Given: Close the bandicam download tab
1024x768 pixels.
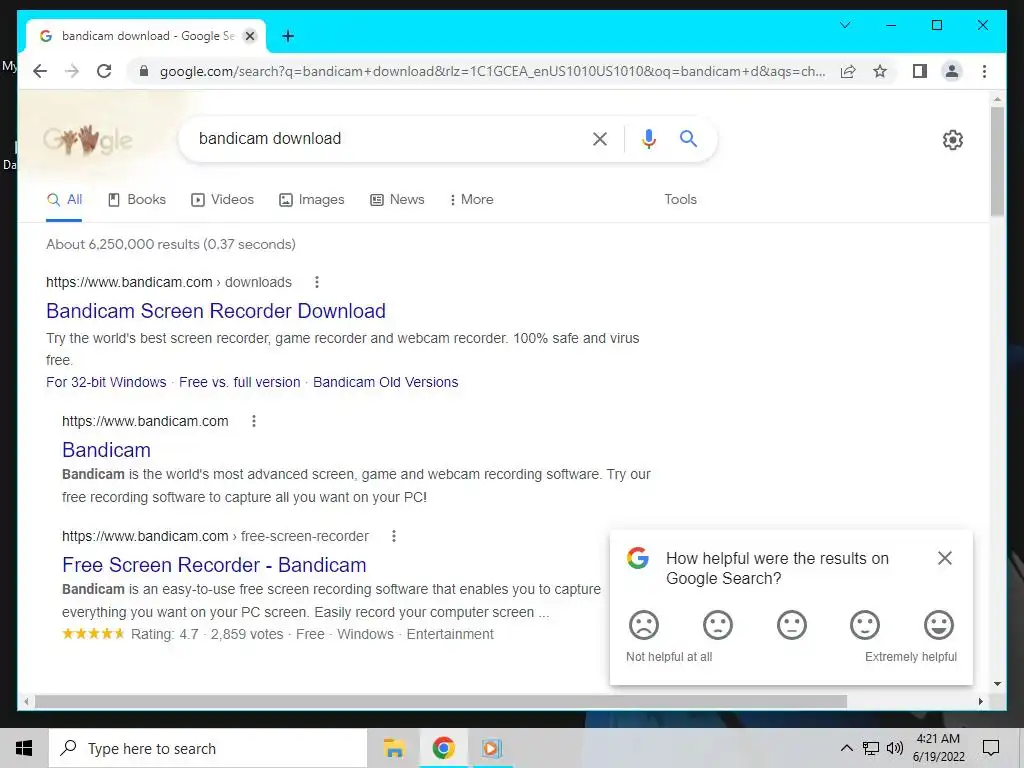Looking at the screenshot, I should [x=249, y=36].
